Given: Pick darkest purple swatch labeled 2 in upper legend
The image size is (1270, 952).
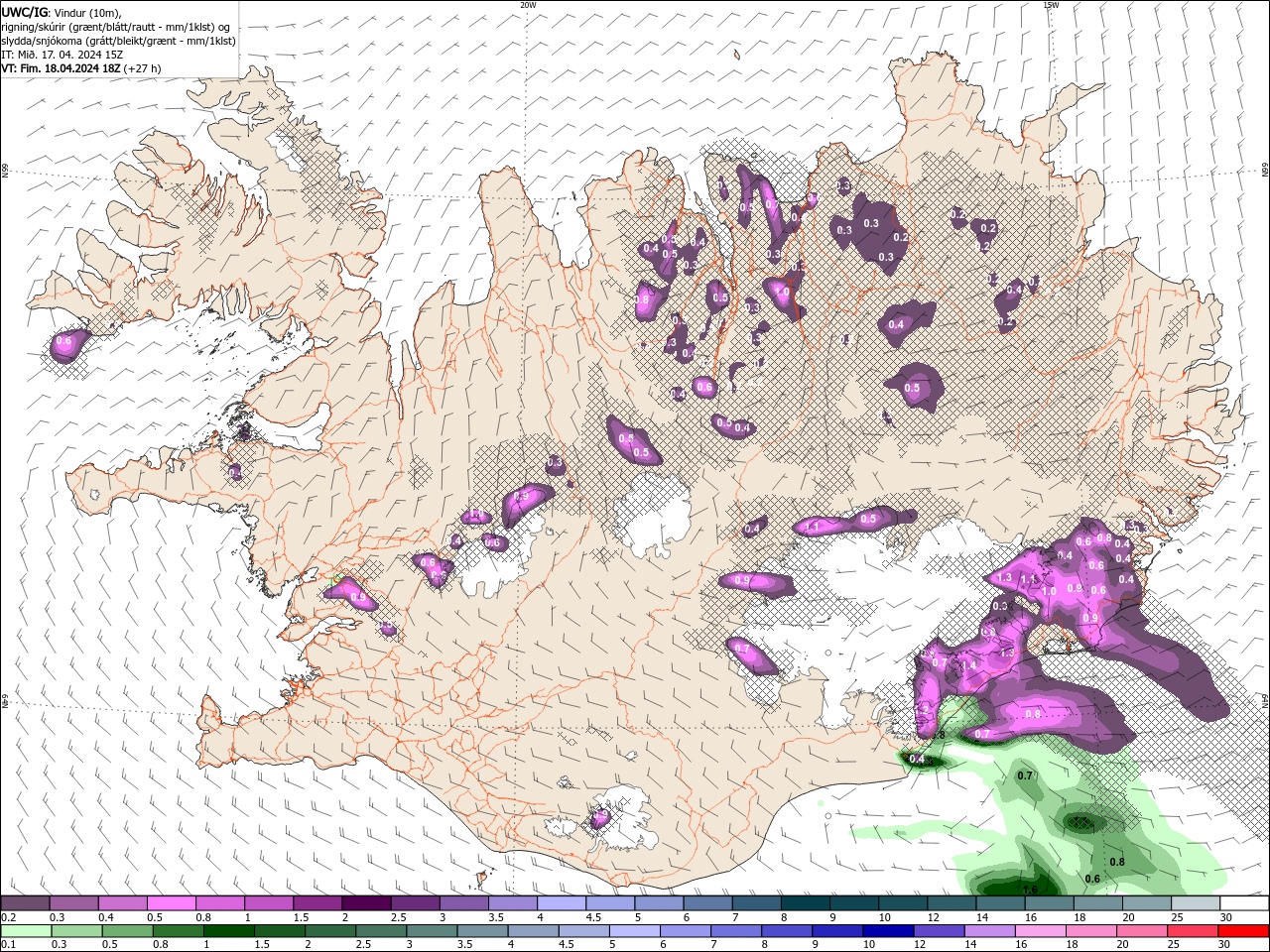Looking at the screenshot, I should point(366,903).
